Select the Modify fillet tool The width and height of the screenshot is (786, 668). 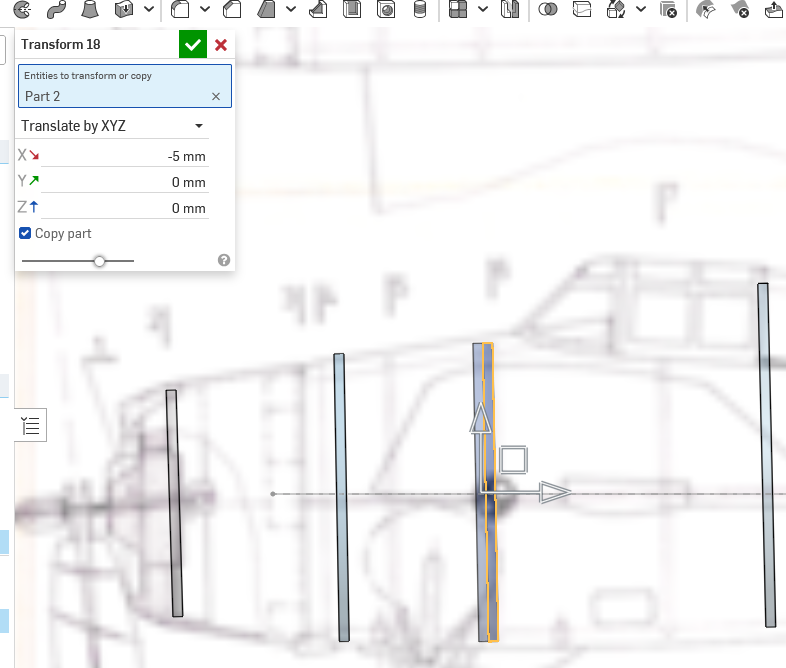[706, 9]
